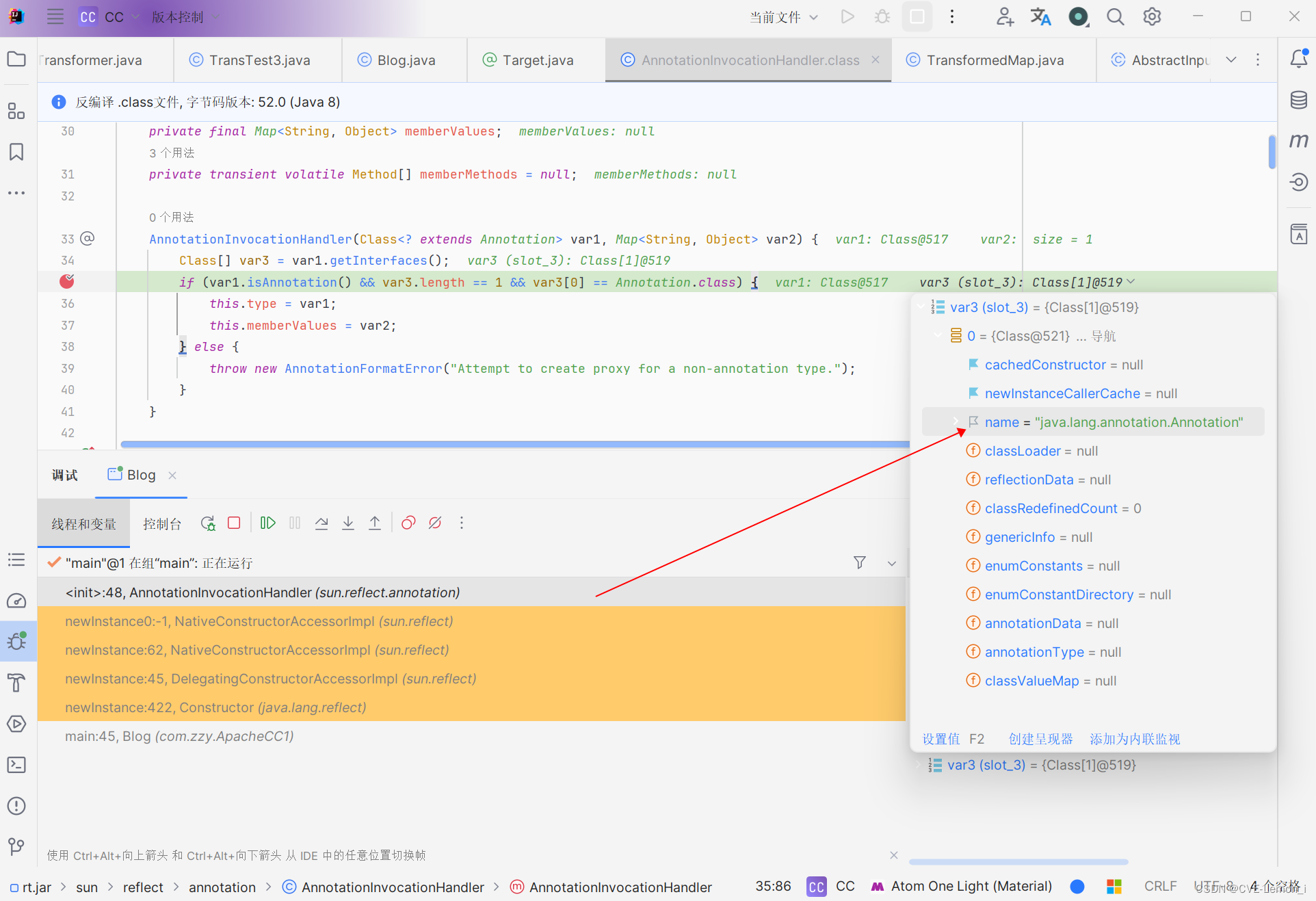
Task: Click Step Out in debugger toolbar
Action: [x=375, y=523]
